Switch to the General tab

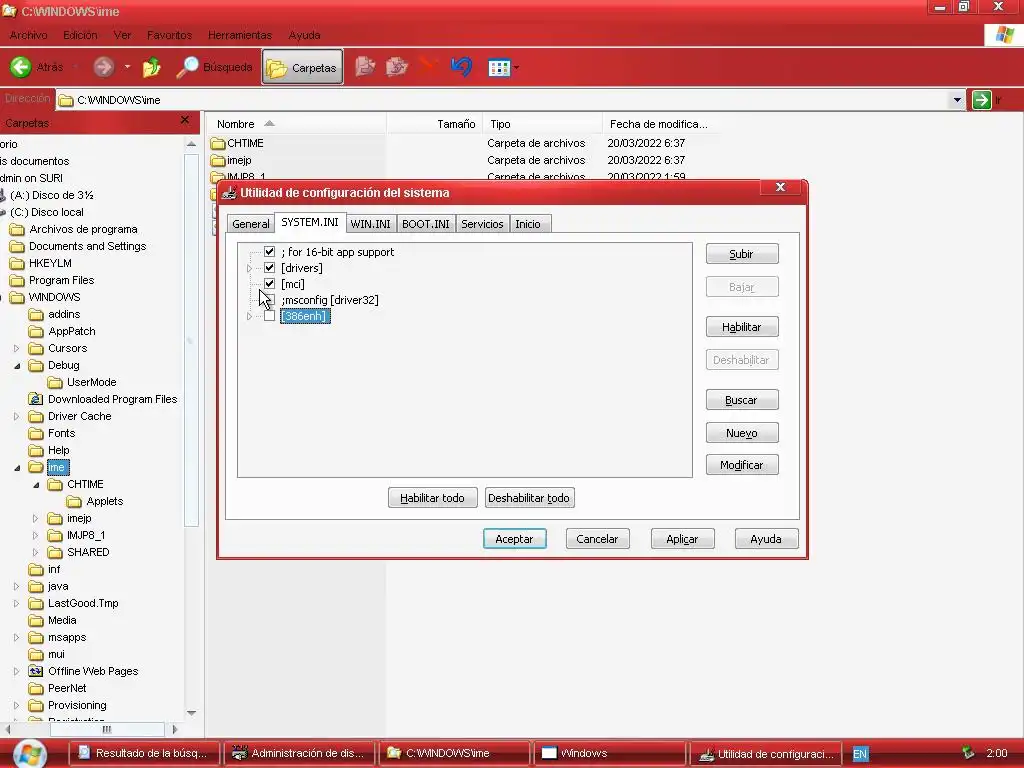tap(251, 224)
